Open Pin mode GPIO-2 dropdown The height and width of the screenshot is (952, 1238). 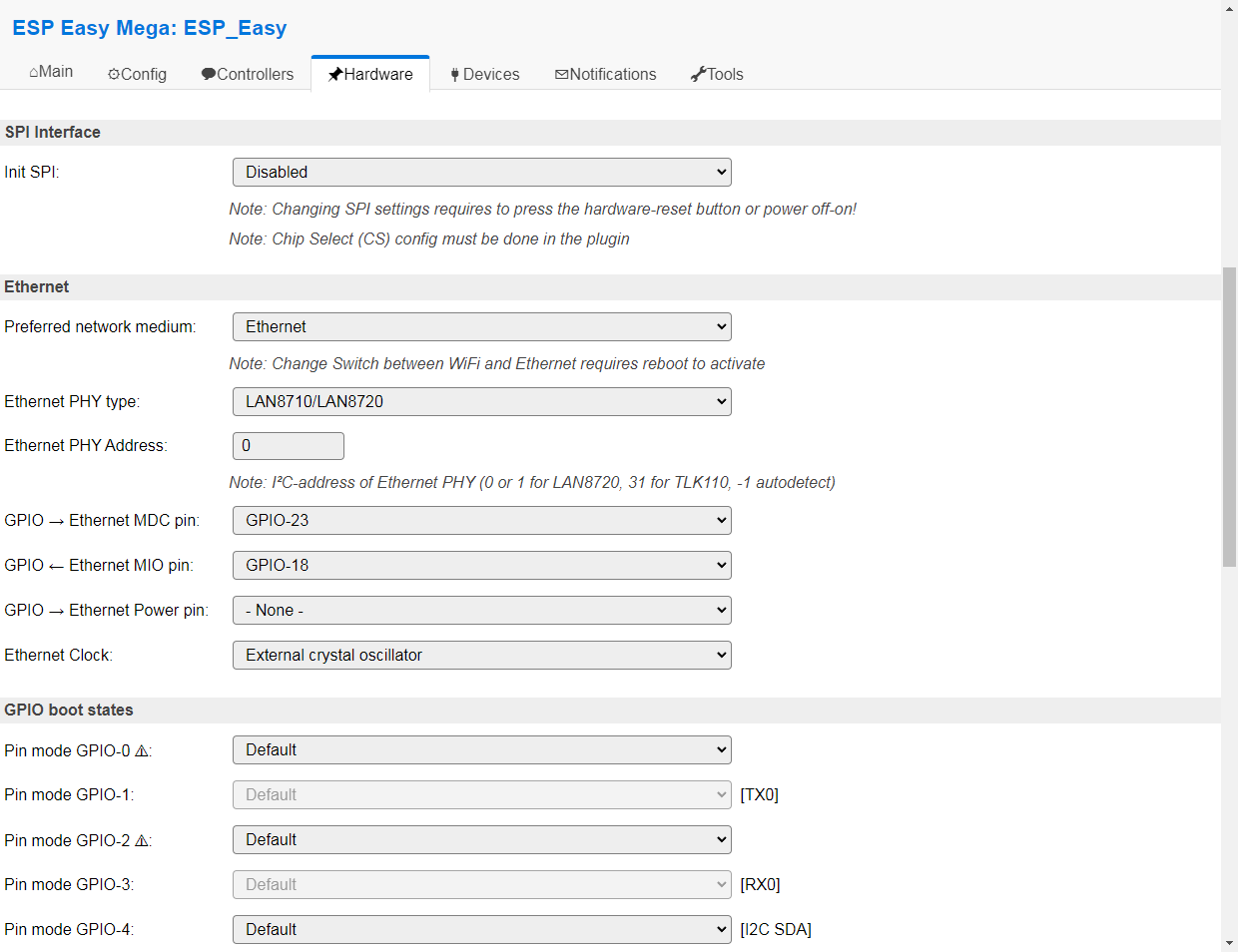[482, 839]
